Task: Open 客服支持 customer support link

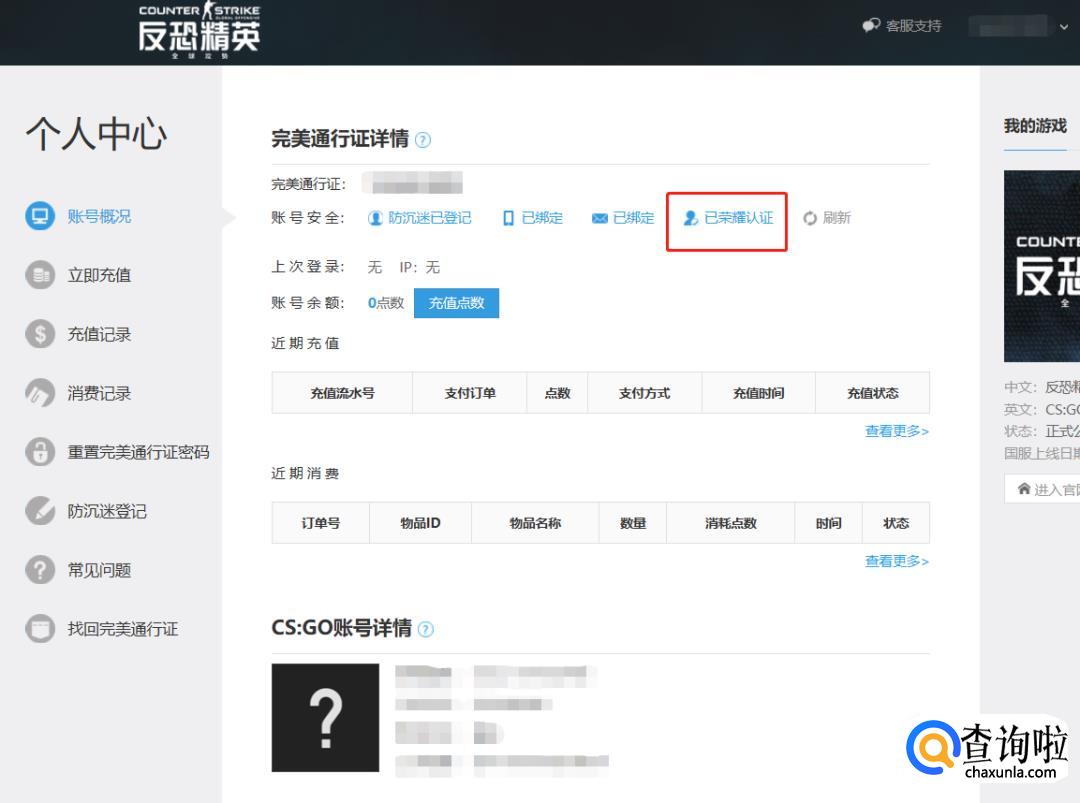Action: [913, 26]
